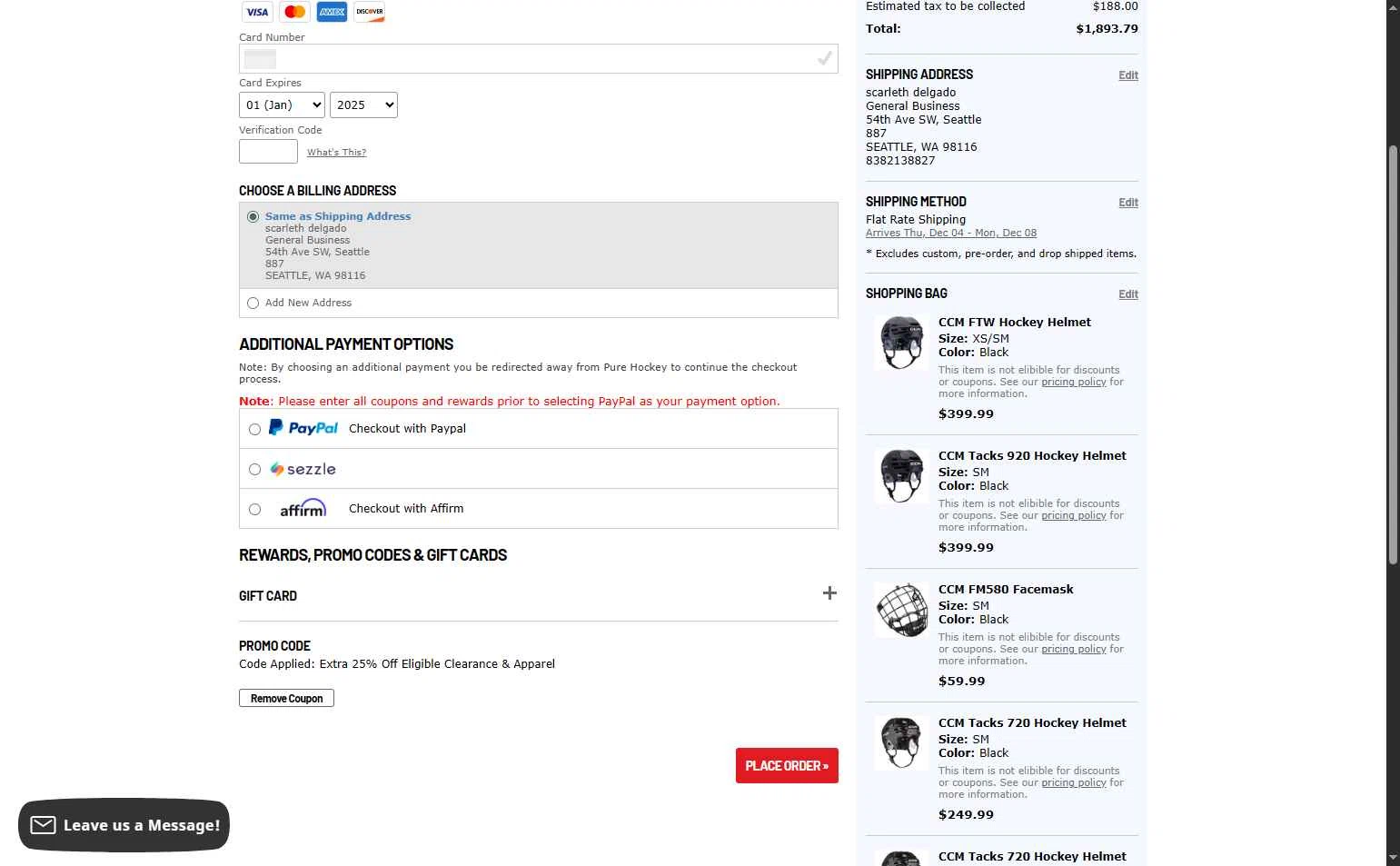Choose Checkout with Paypal radio button
The image size is (1400, 866).
pyautogui.click(x=254, y=429)
